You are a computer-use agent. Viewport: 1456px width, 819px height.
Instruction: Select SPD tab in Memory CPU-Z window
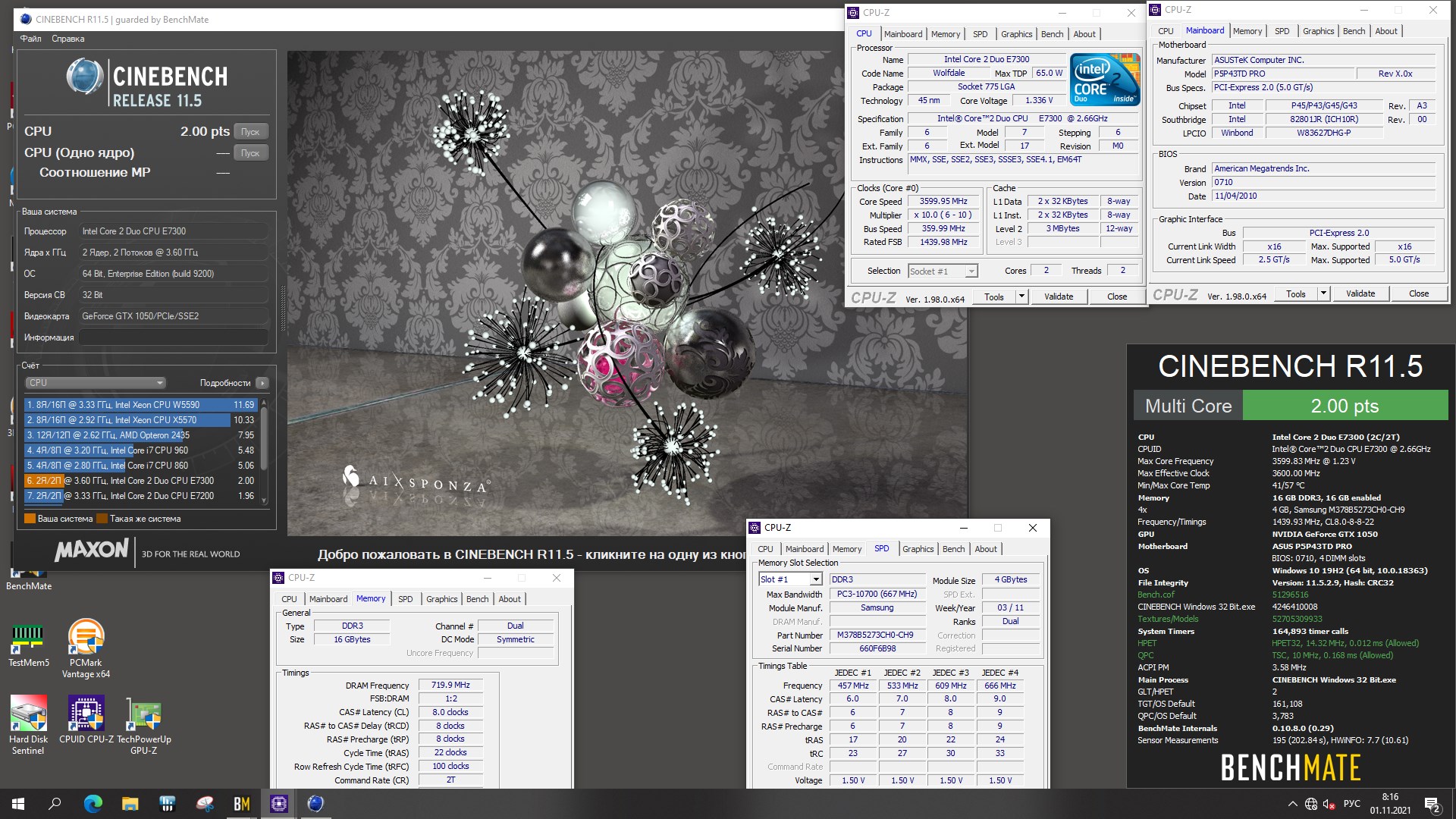click(x=406, y=599)
